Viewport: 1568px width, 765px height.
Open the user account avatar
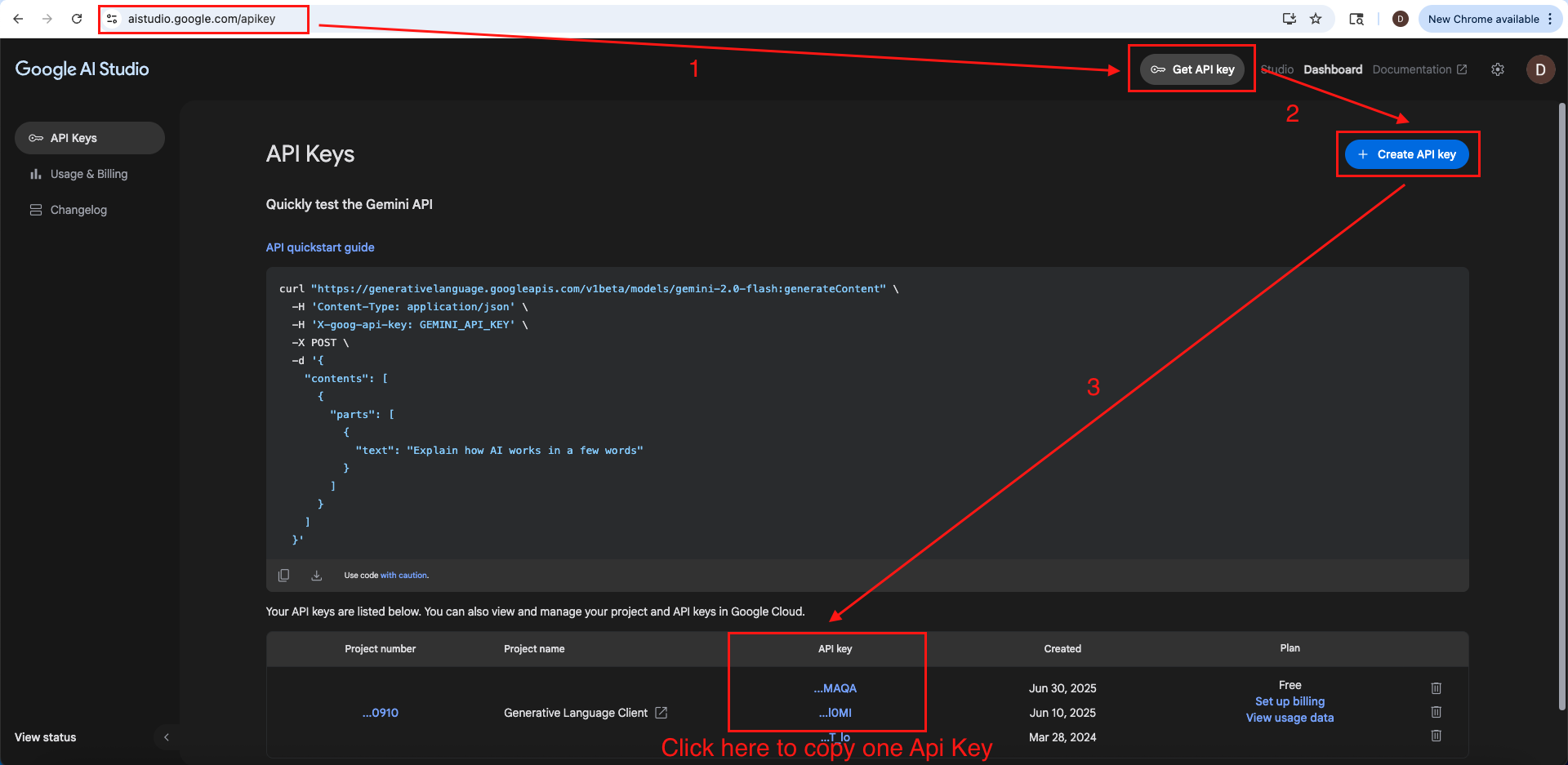1540,69
